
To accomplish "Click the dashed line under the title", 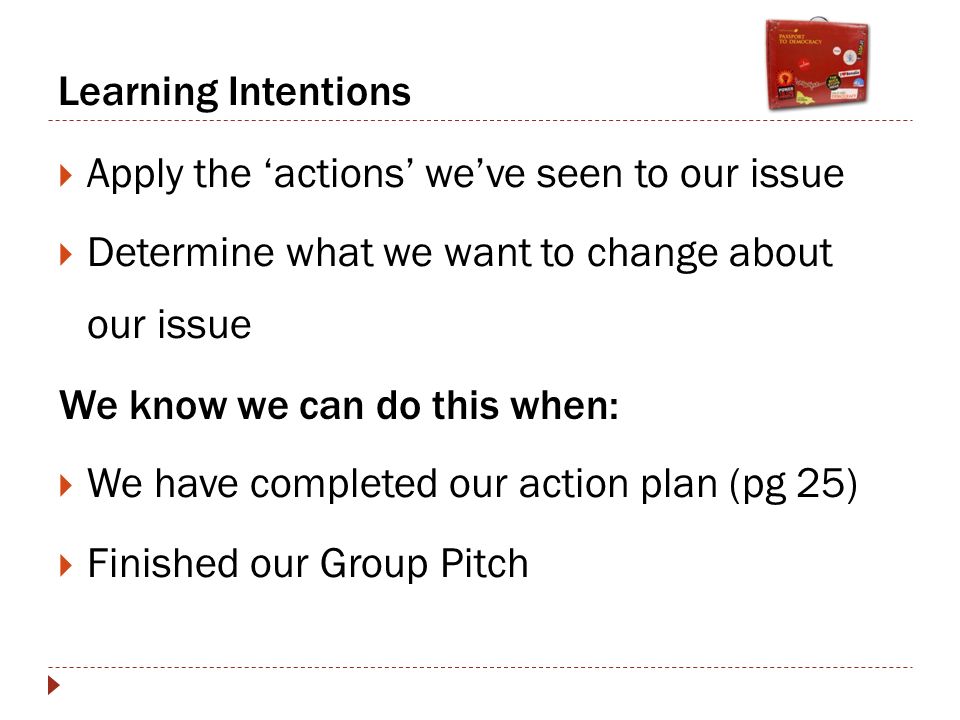I will [x=480, y=121].
